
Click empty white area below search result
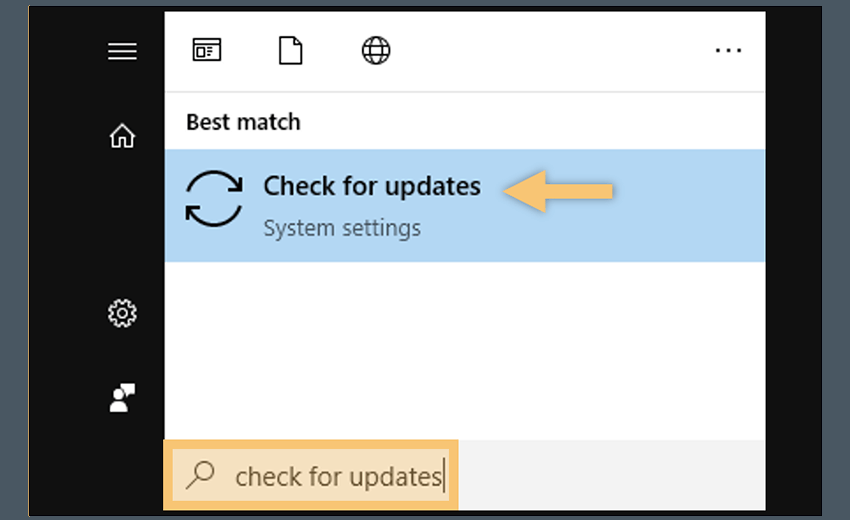(464, 350)
